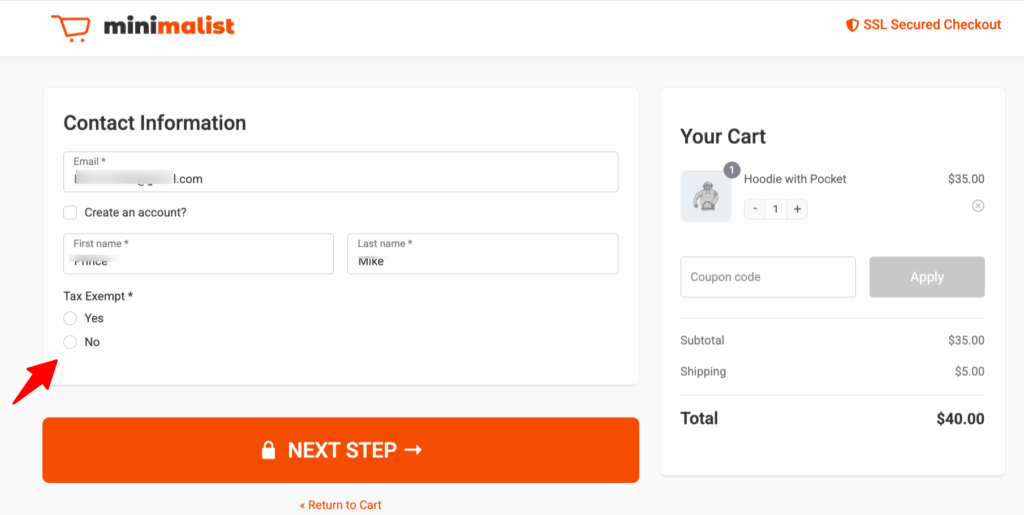The width and height of the screenshot is (1024, 515).
Task: Increase hoodie quantity with plus button
Action: (797, 209)
